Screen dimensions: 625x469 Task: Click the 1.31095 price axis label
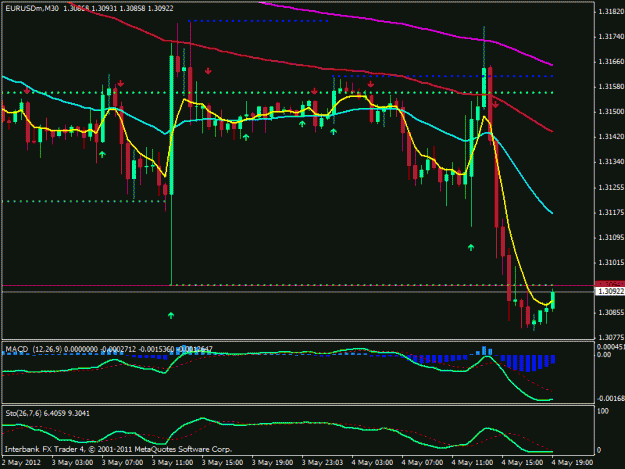[611, 237]
